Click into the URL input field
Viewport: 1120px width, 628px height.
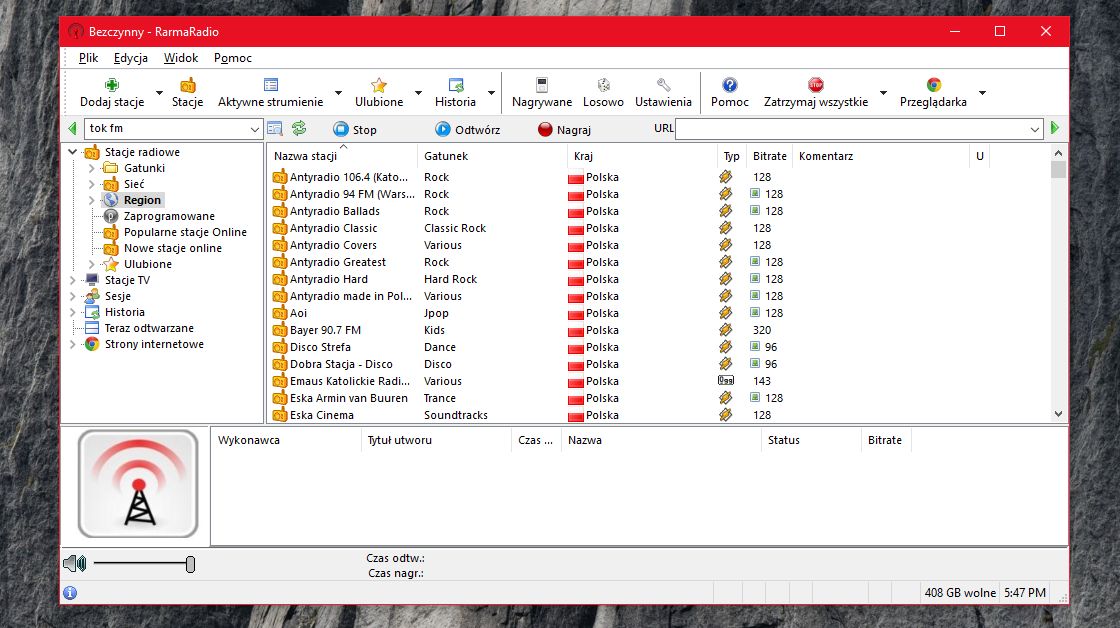(852, 129)
